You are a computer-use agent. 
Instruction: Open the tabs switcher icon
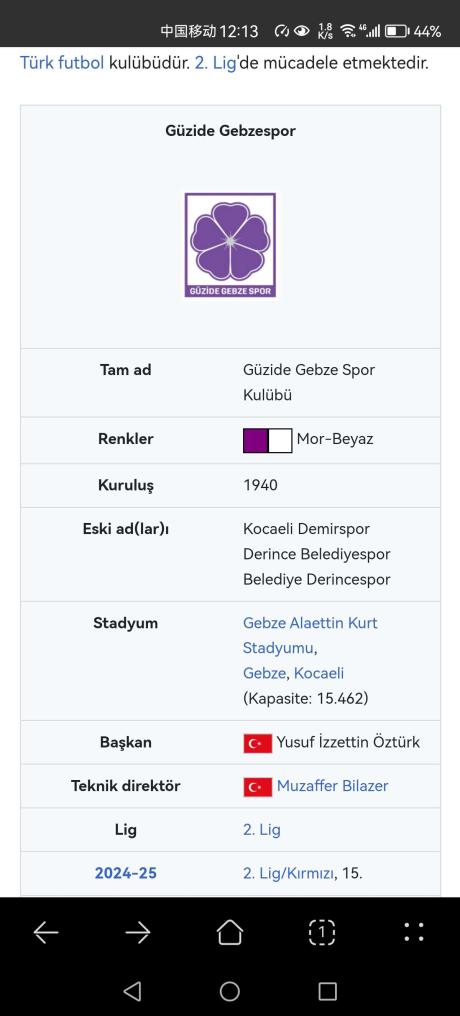(322, 932)
